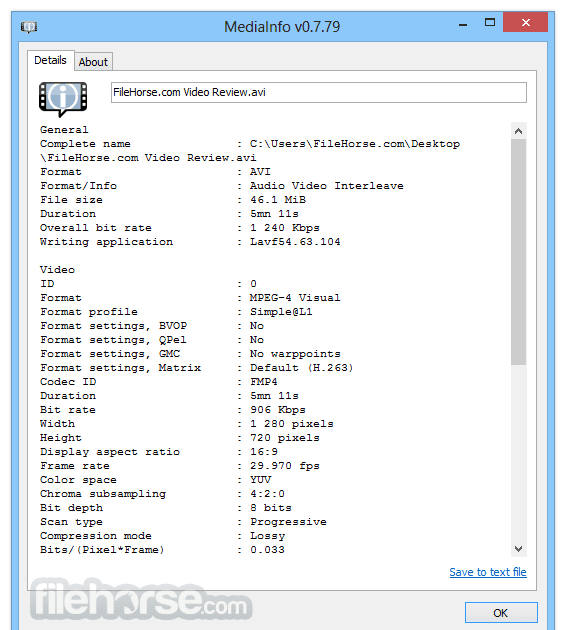Click the Codec ID value FMP4
This screenshot has width=565, height=630.
pos(264,382)
